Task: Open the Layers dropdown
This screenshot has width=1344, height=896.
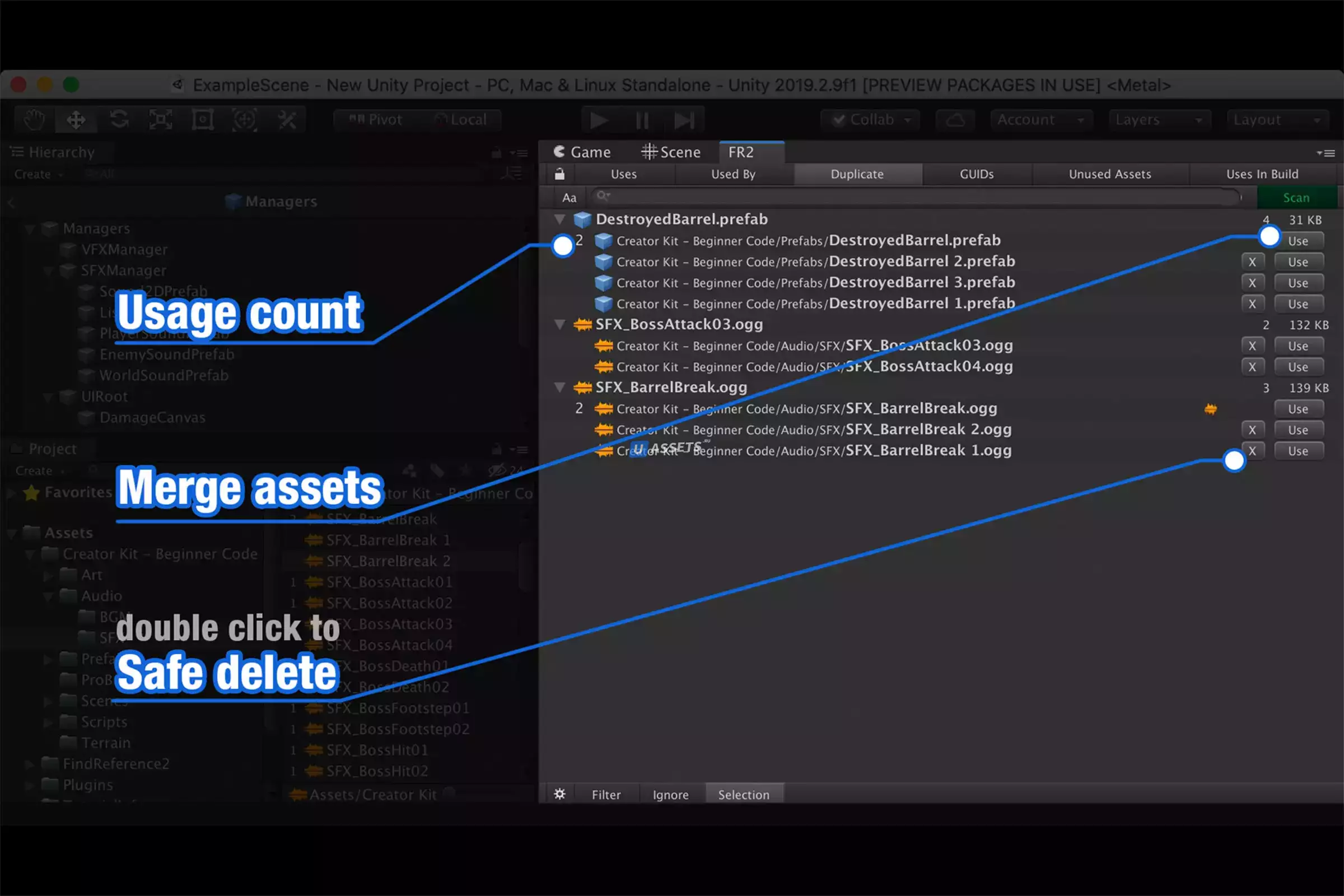Action: (1159, 120)
